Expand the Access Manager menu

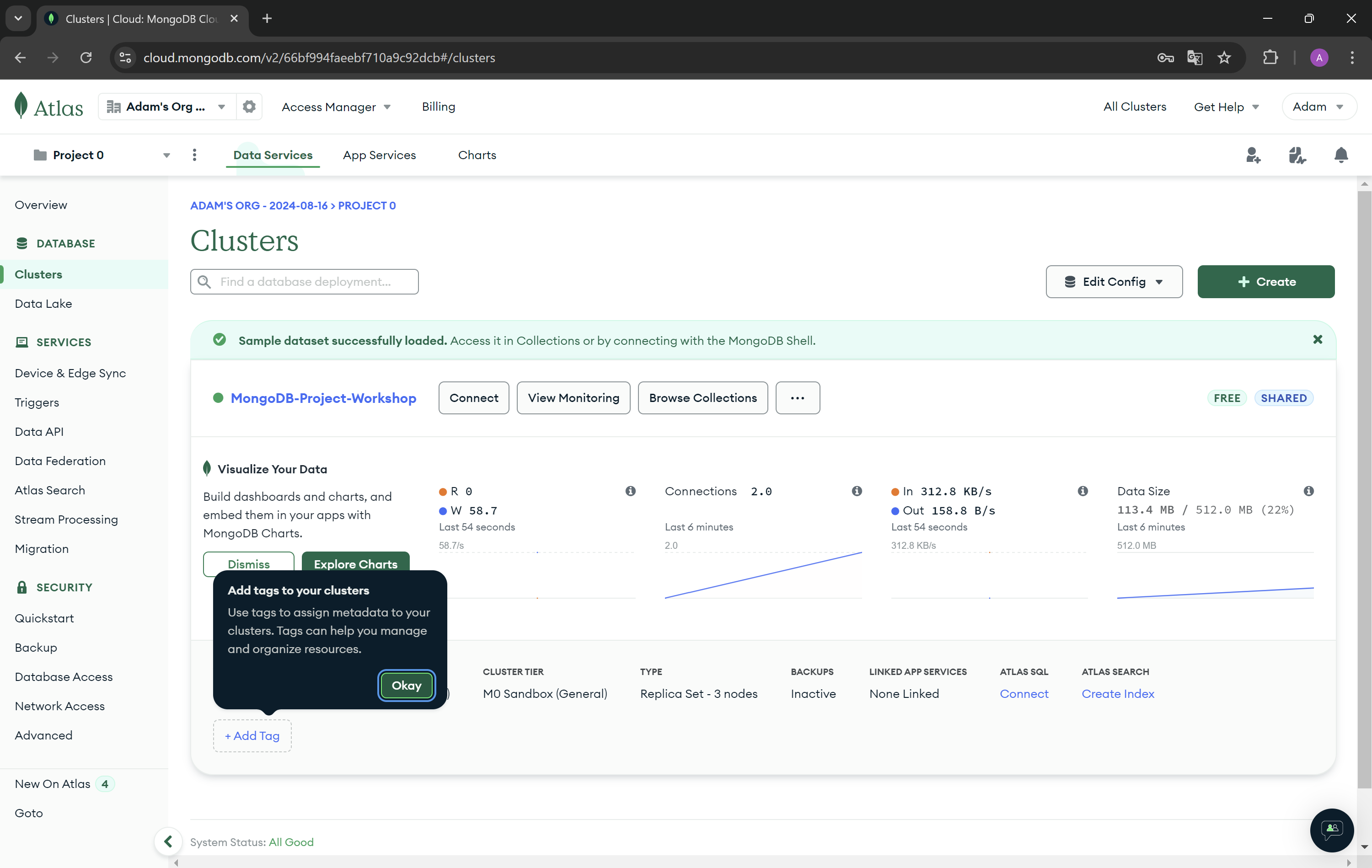pos(336,107)
